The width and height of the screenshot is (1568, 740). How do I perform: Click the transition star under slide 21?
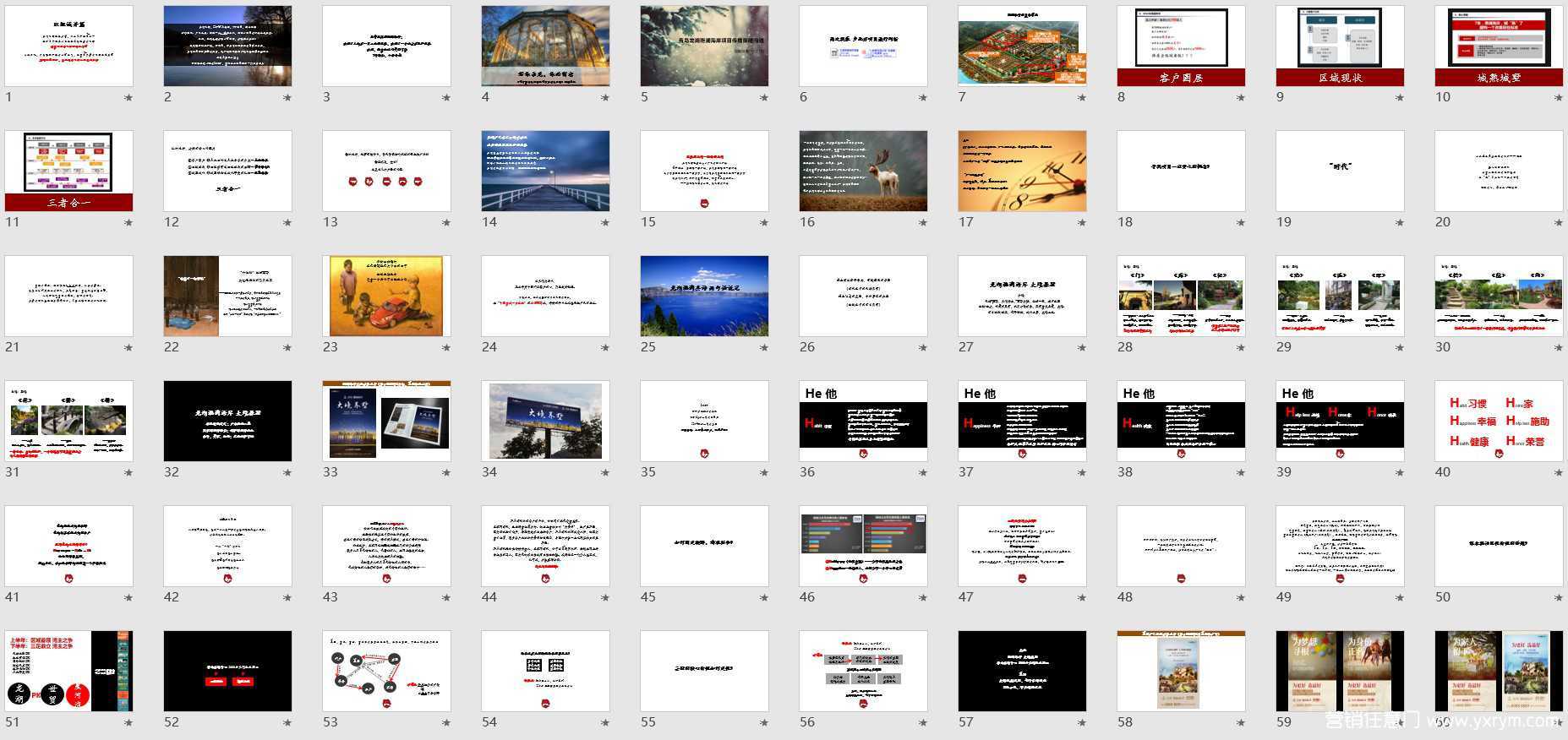pyautogui.click(x=128, y=348)
